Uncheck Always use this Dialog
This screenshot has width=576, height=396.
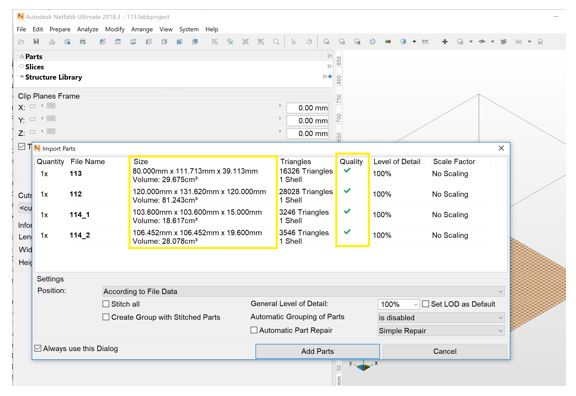point(38,348)
